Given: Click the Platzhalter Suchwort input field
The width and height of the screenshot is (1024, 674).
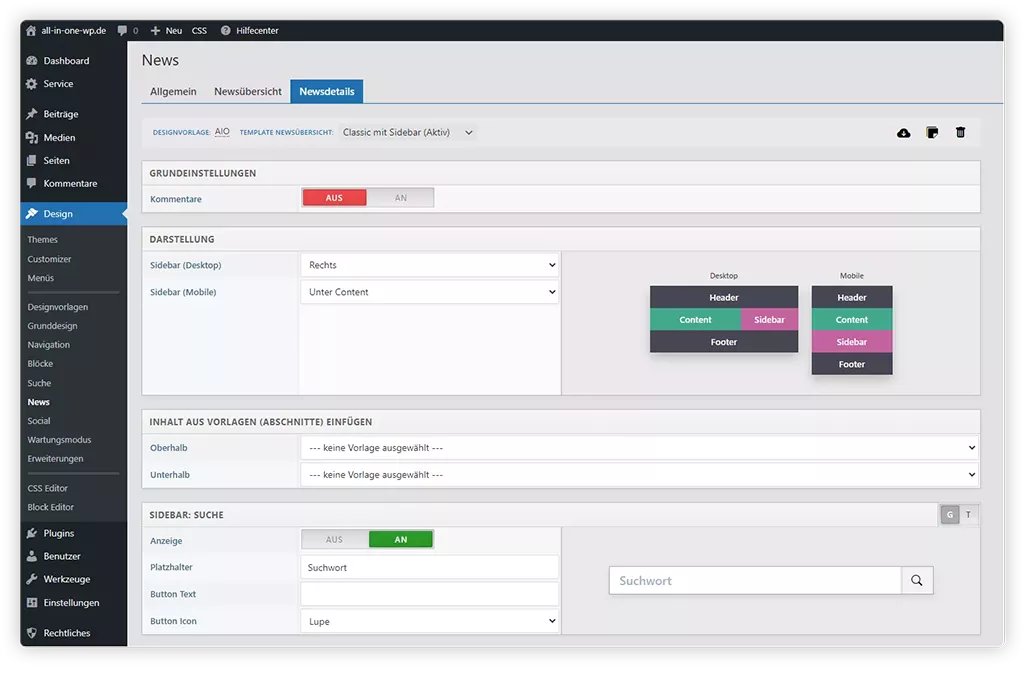Looking at the screenshot, I should pyautogui.click(x=429, y=567).
